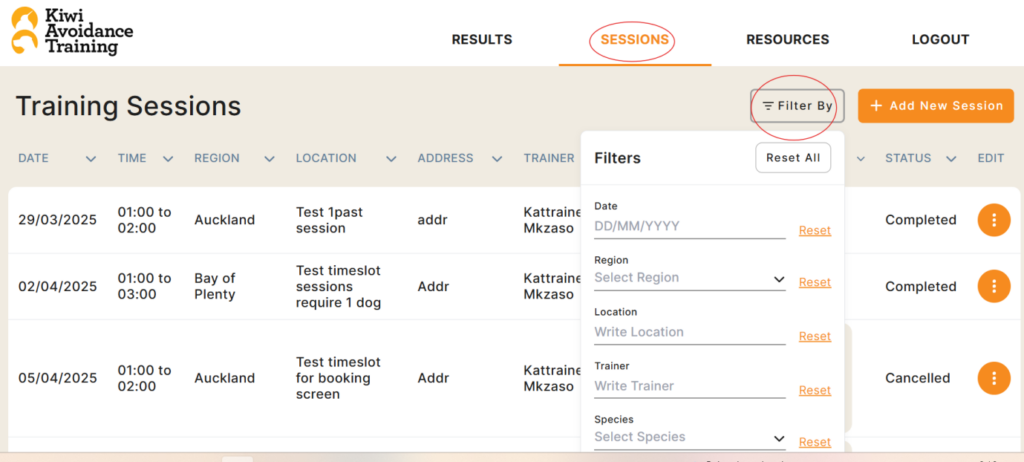Sort by Region column chevron
Image resolution: width=1024 pixels, height=462 pixels.
coord(269,159)
